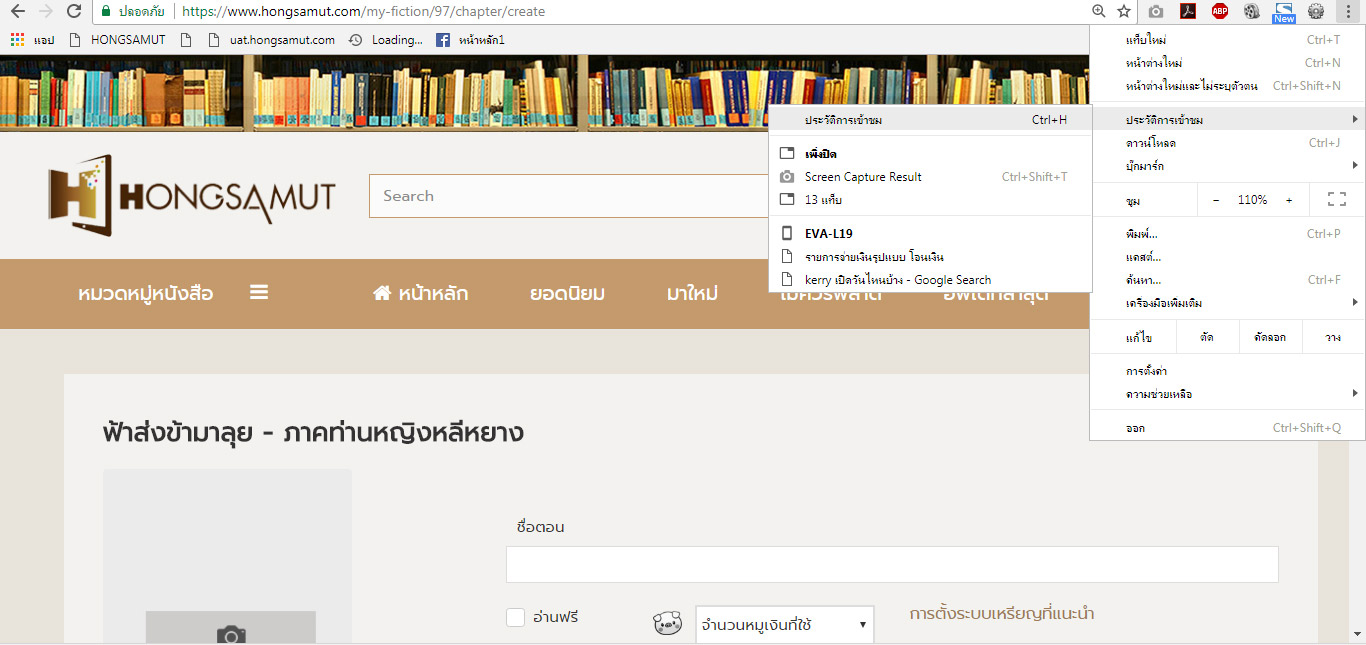Click the home icon beside หน้าหลัก

[381, 294]
